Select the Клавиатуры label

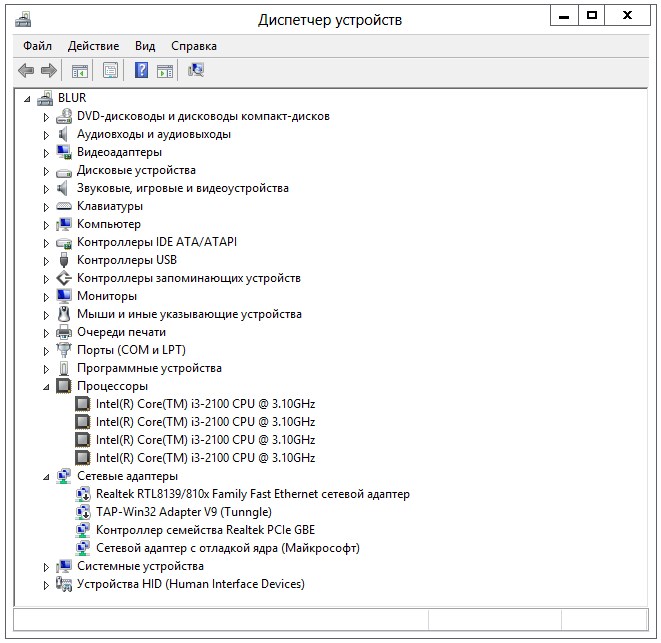click(x=110, y=206)
